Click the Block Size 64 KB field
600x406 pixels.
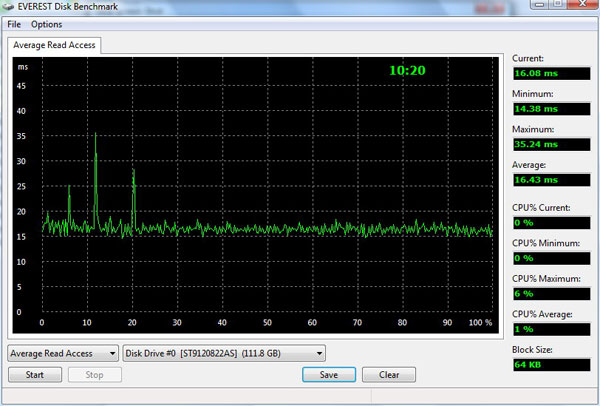coord(551,365)
